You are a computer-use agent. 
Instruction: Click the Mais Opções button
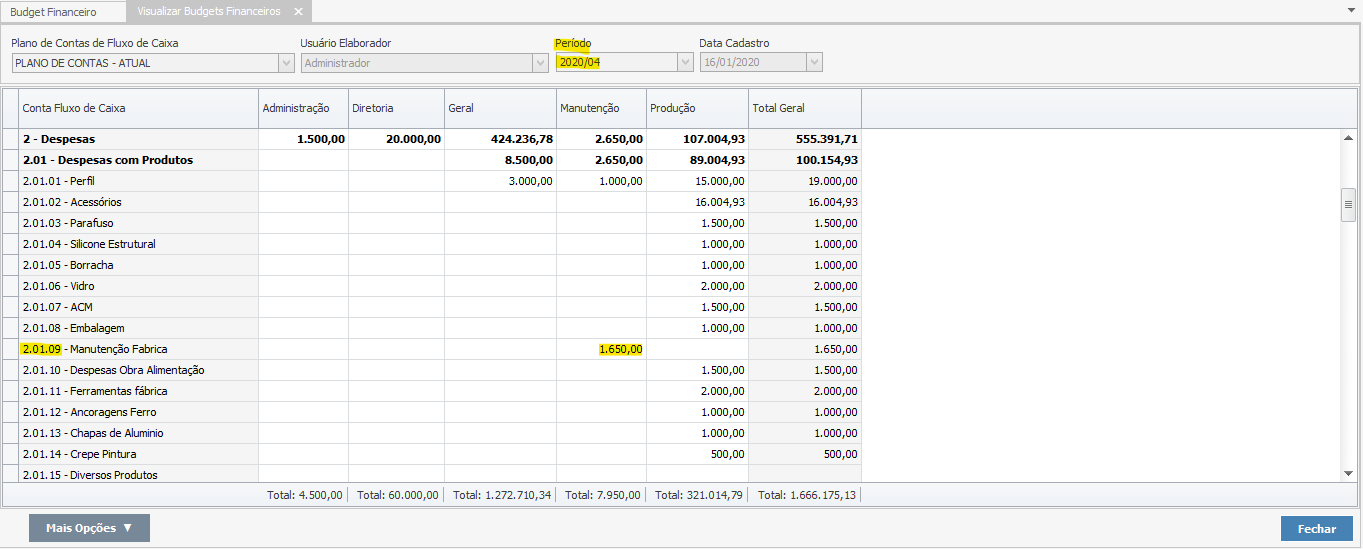[x=89, y=528]
